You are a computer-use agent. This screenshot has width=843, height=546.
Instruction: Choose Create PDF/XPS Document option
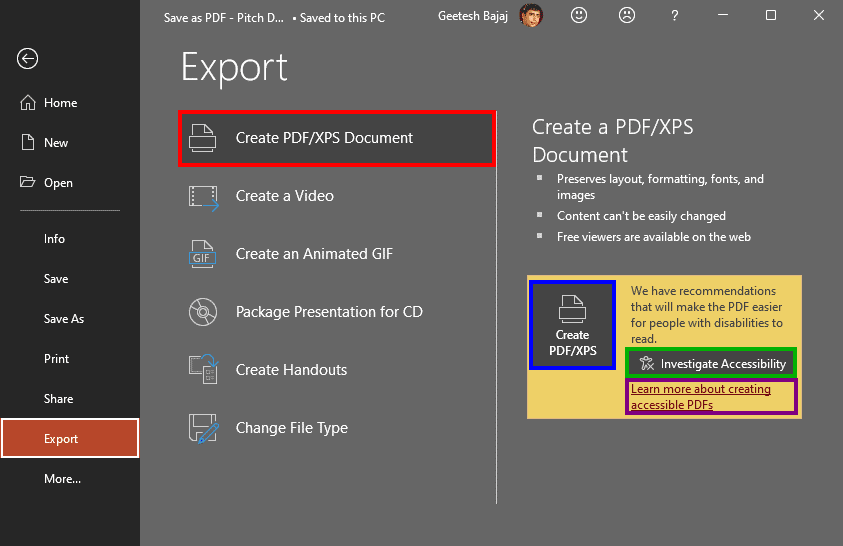[x=337, y=138]
